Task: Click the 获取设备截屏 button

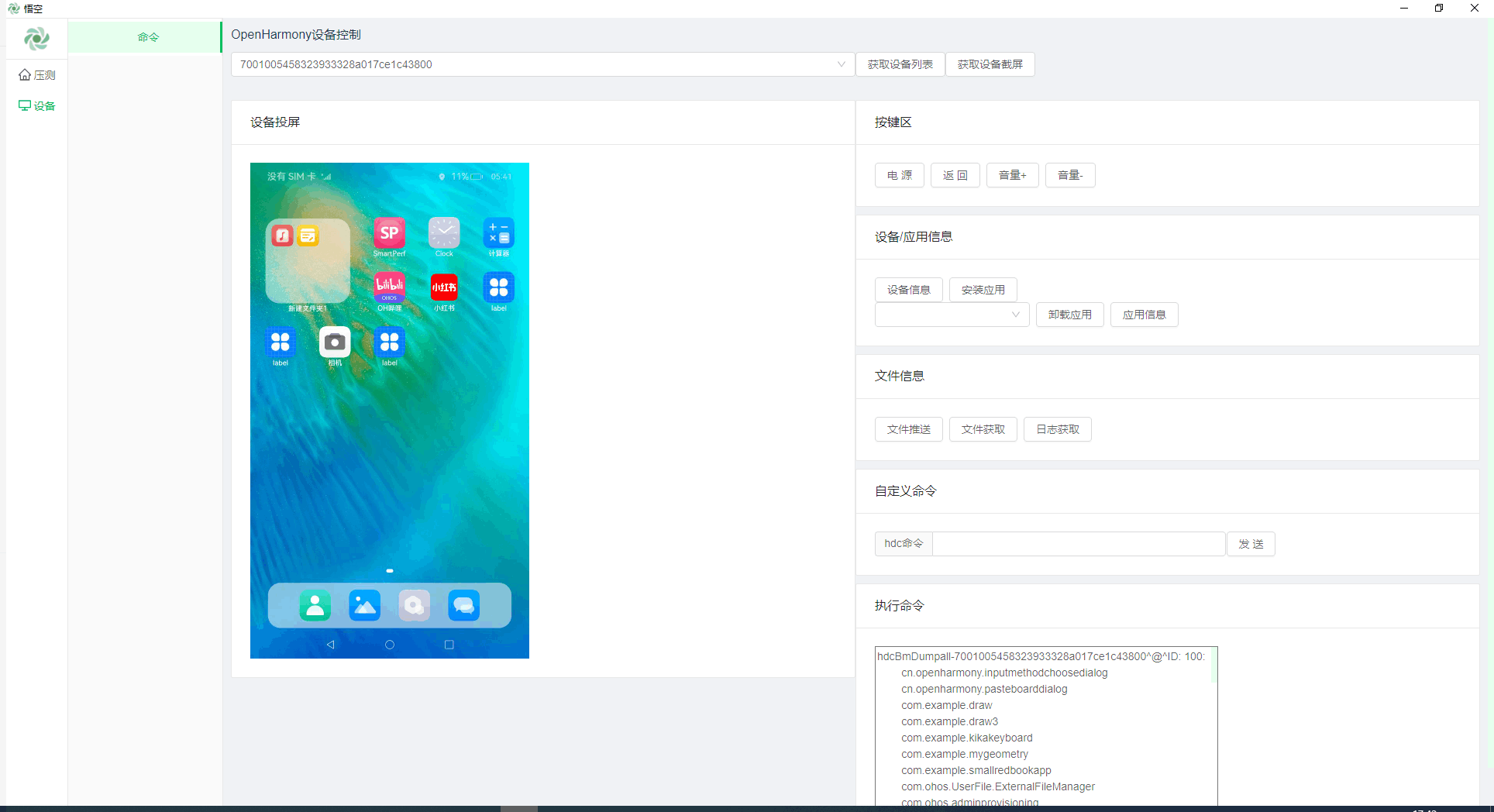Action: [990, 64]
